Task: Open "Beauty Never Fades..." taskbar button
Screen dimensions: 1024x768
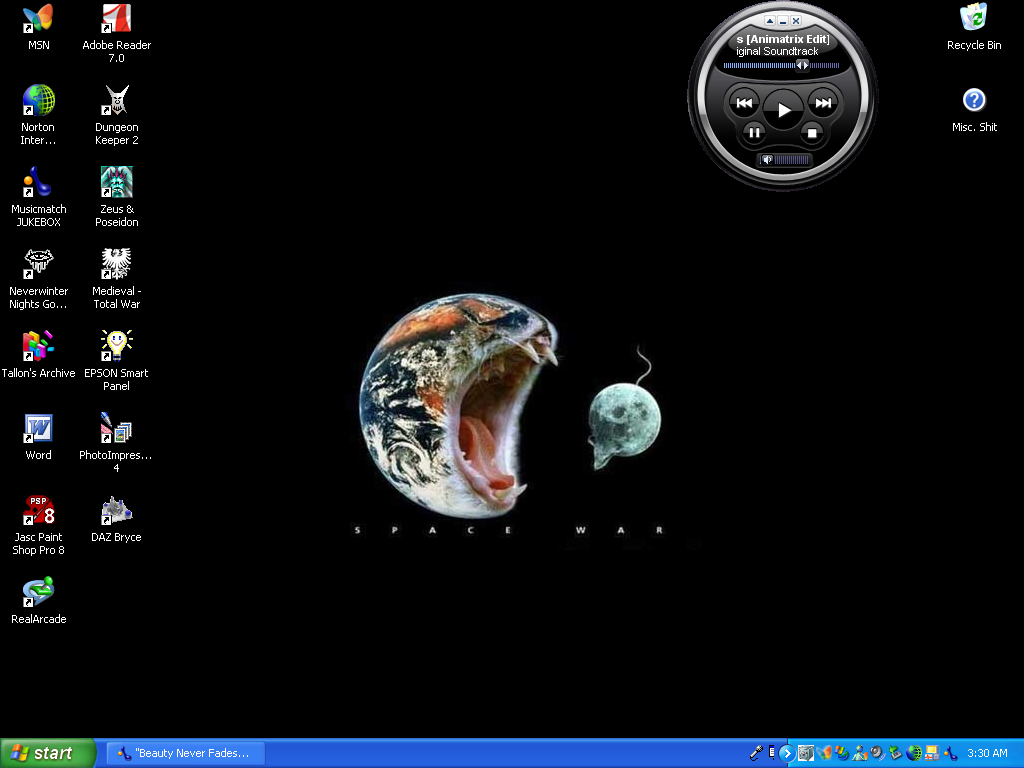Action: [185, 753]
